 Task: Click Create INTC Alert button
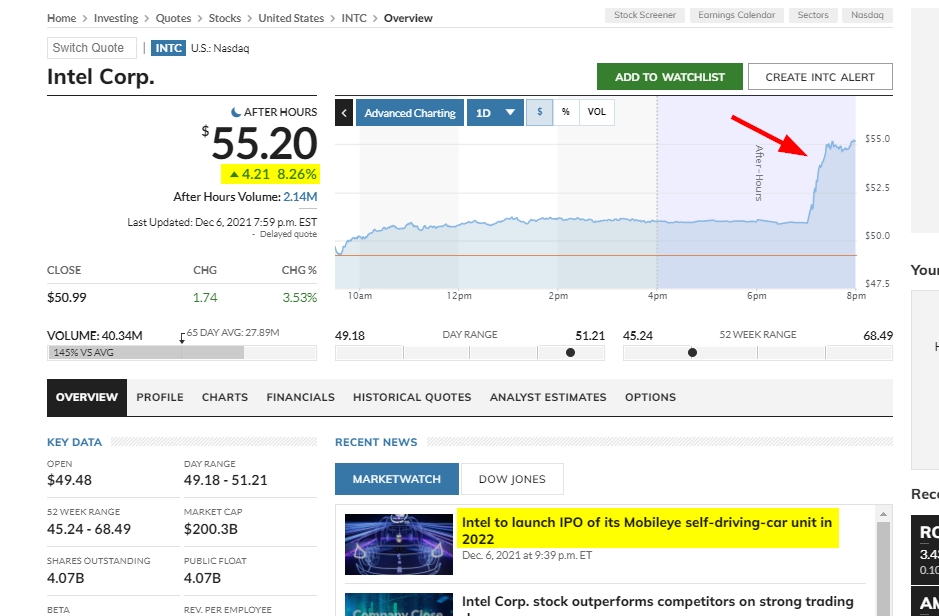click(x=820, y=77)
